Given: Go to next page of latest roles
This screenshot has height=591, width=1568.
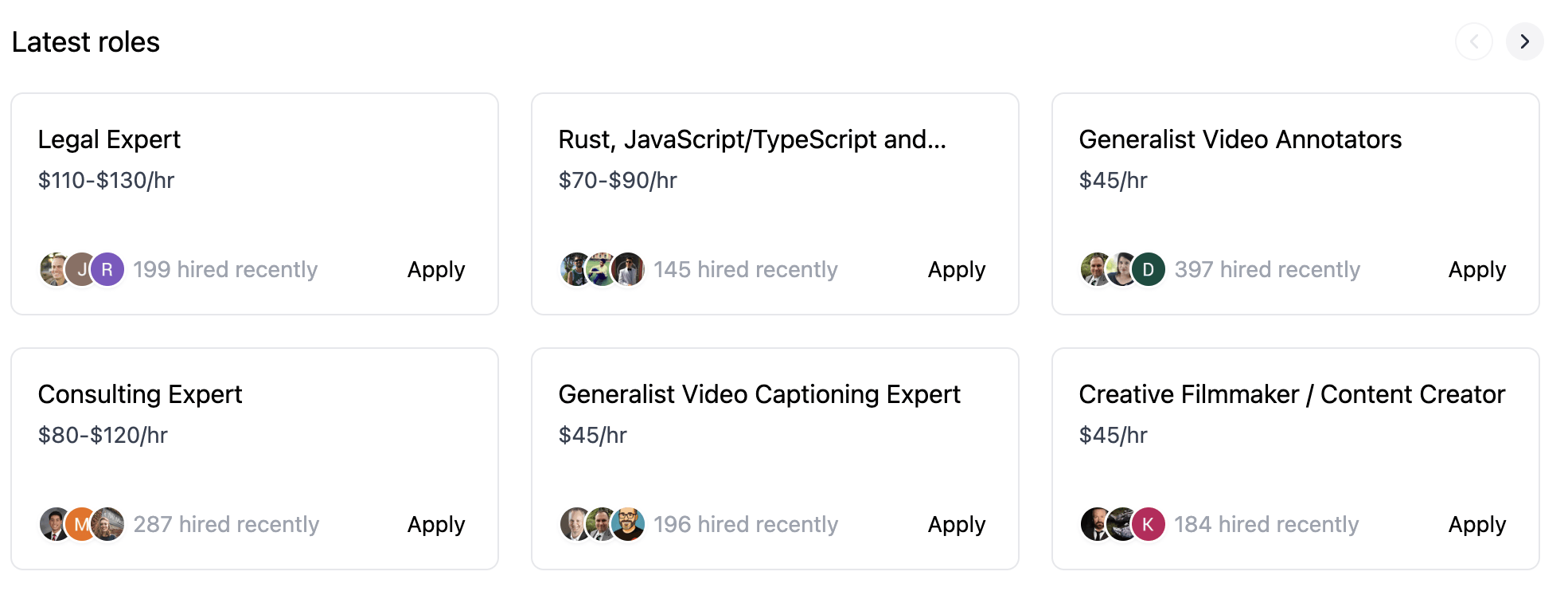Looking at the screenshot, I should (x=1524, y=41).
